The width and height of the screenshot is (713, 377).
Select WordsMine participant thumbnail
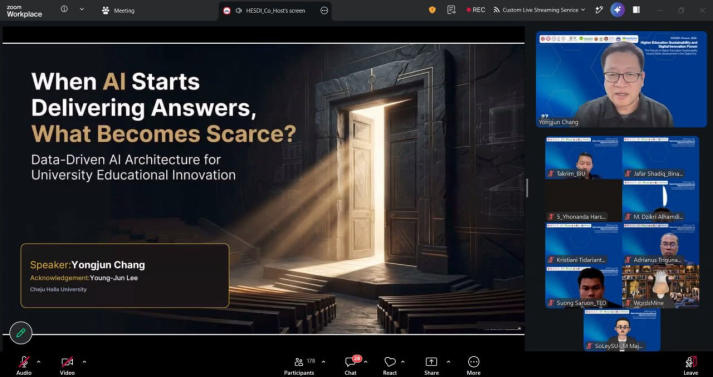tap(661, 287)
